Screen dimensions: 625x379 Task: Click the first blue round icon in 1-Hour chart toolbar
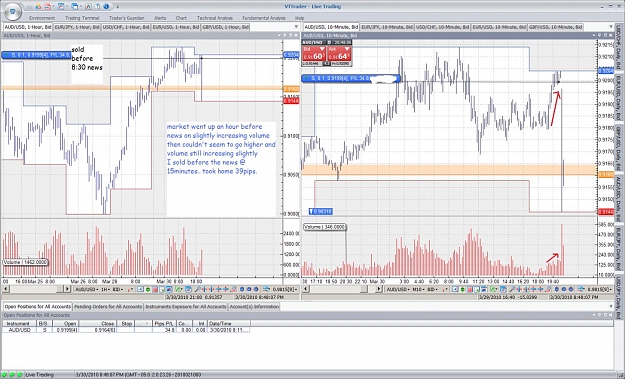click(x=242, y=289)
